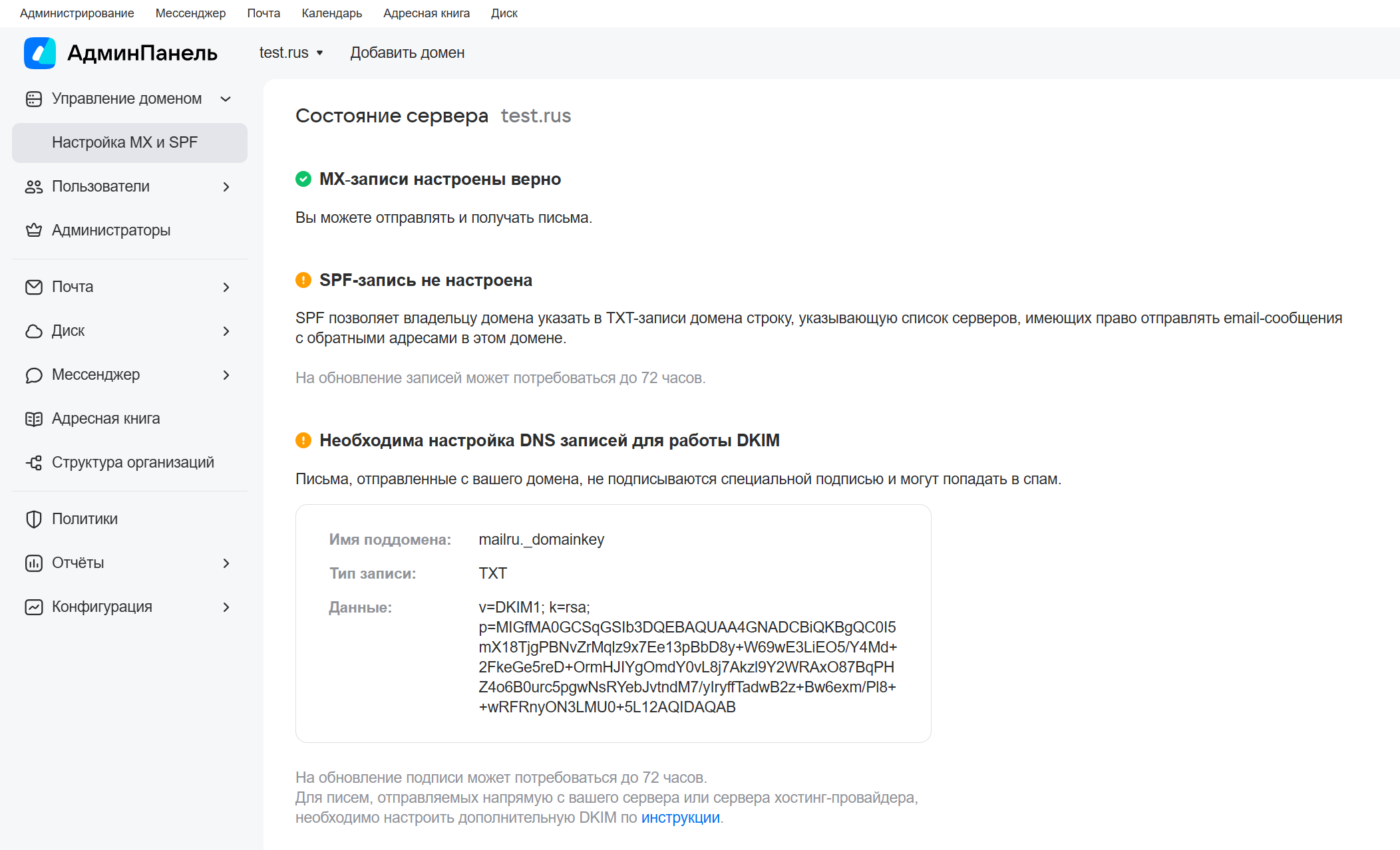Screen dimensions: 1400x850
Task: Click the Администраторы crown icon
Action: coord(34,231)
